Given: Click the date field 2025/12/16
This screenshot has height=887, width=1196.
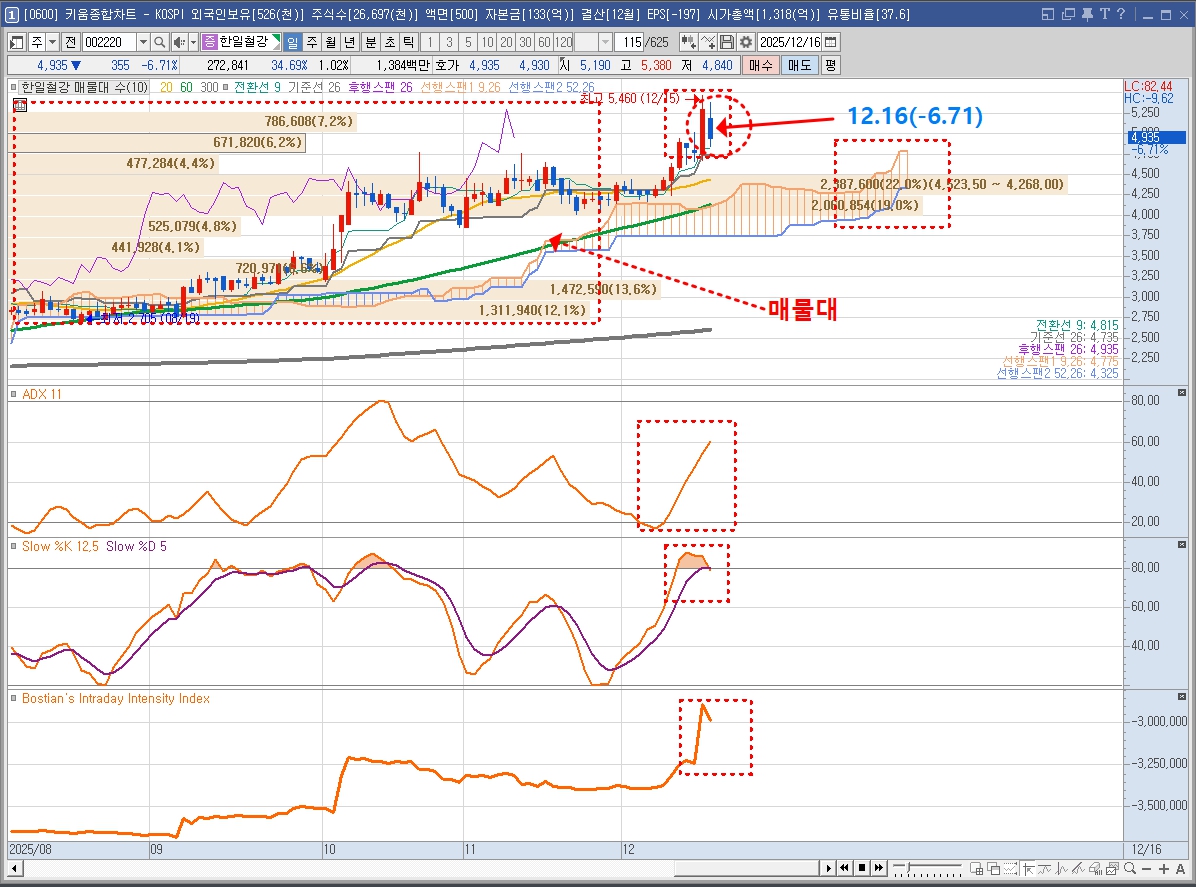Looking at the screenshot, I should 789,43.
